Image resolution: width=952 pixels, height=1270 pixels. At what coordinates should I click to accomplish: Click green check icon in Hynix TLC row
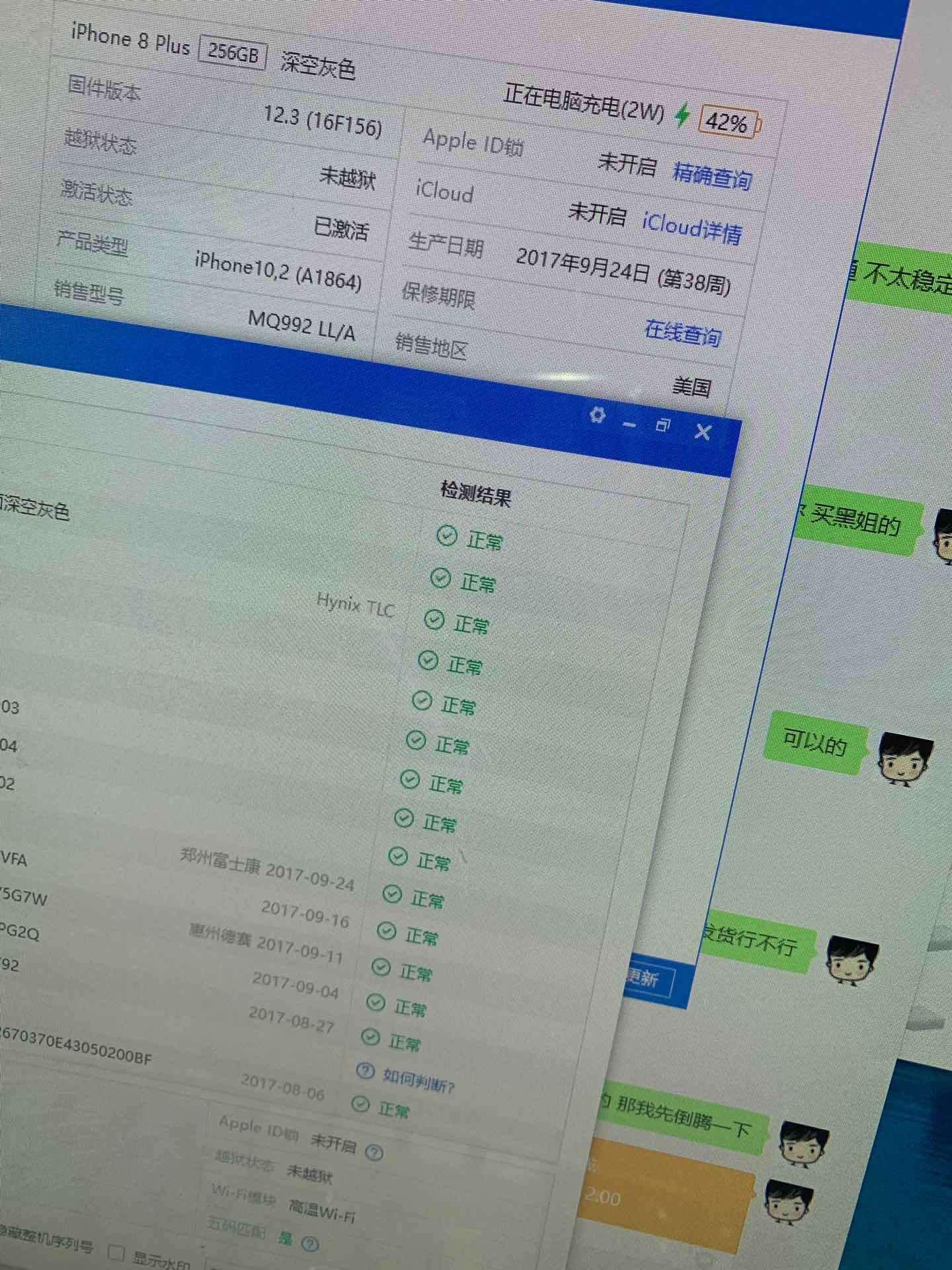[x=434, y=620]
